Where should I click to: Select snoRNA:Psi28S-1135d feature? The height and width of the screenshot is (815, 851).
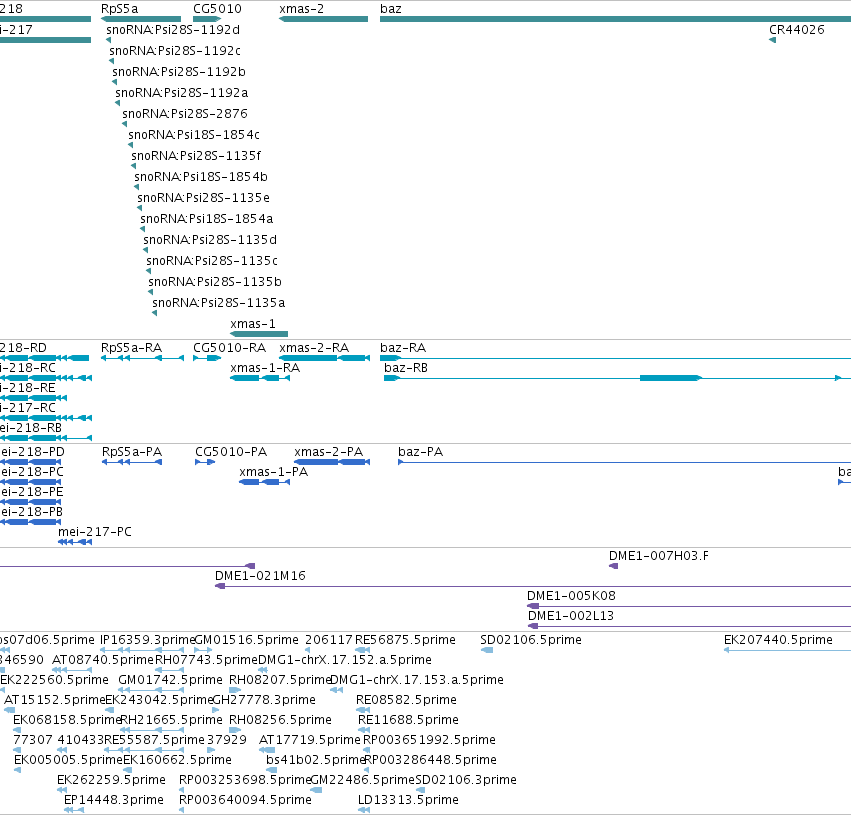click(x=145, y=250)
